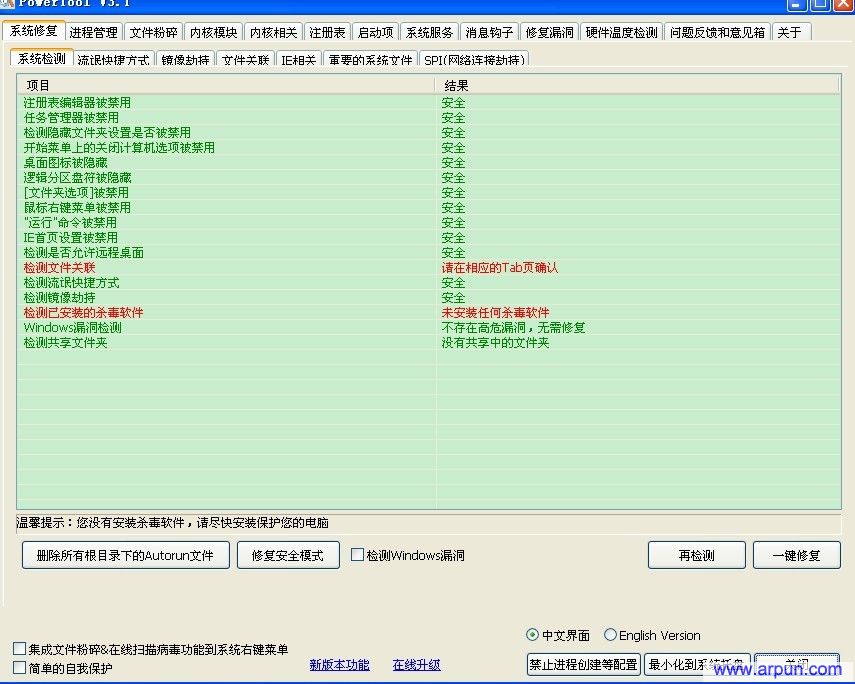This screenshot has width=855, height=684.
Task: Check the 集成文件粉碎 right-click menu integration option
Action: pyautogui.click(x=18, y=648)
